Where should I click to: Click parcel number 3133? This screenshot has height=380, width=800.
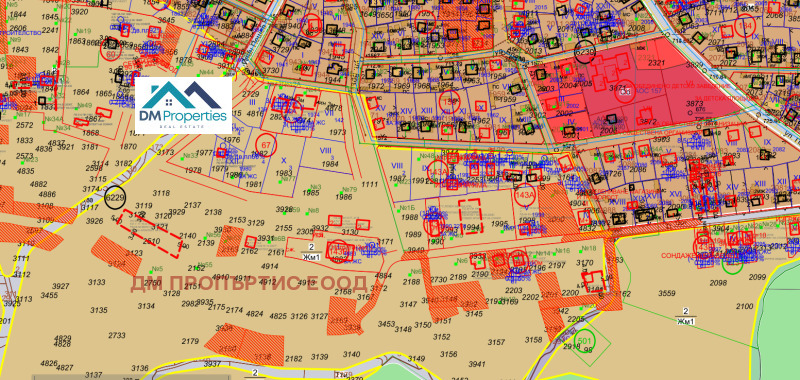(96, 282)
